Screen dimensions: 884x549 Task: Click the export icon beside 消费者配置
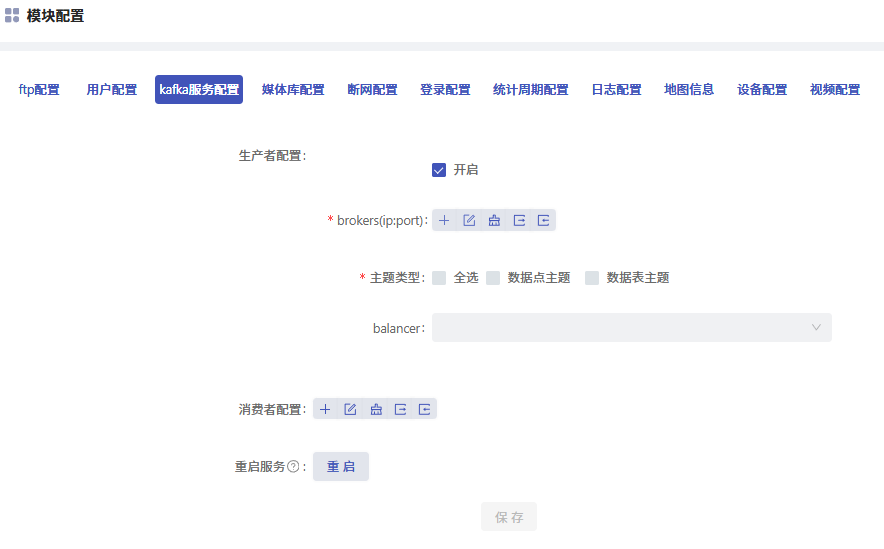coord(400,409)
